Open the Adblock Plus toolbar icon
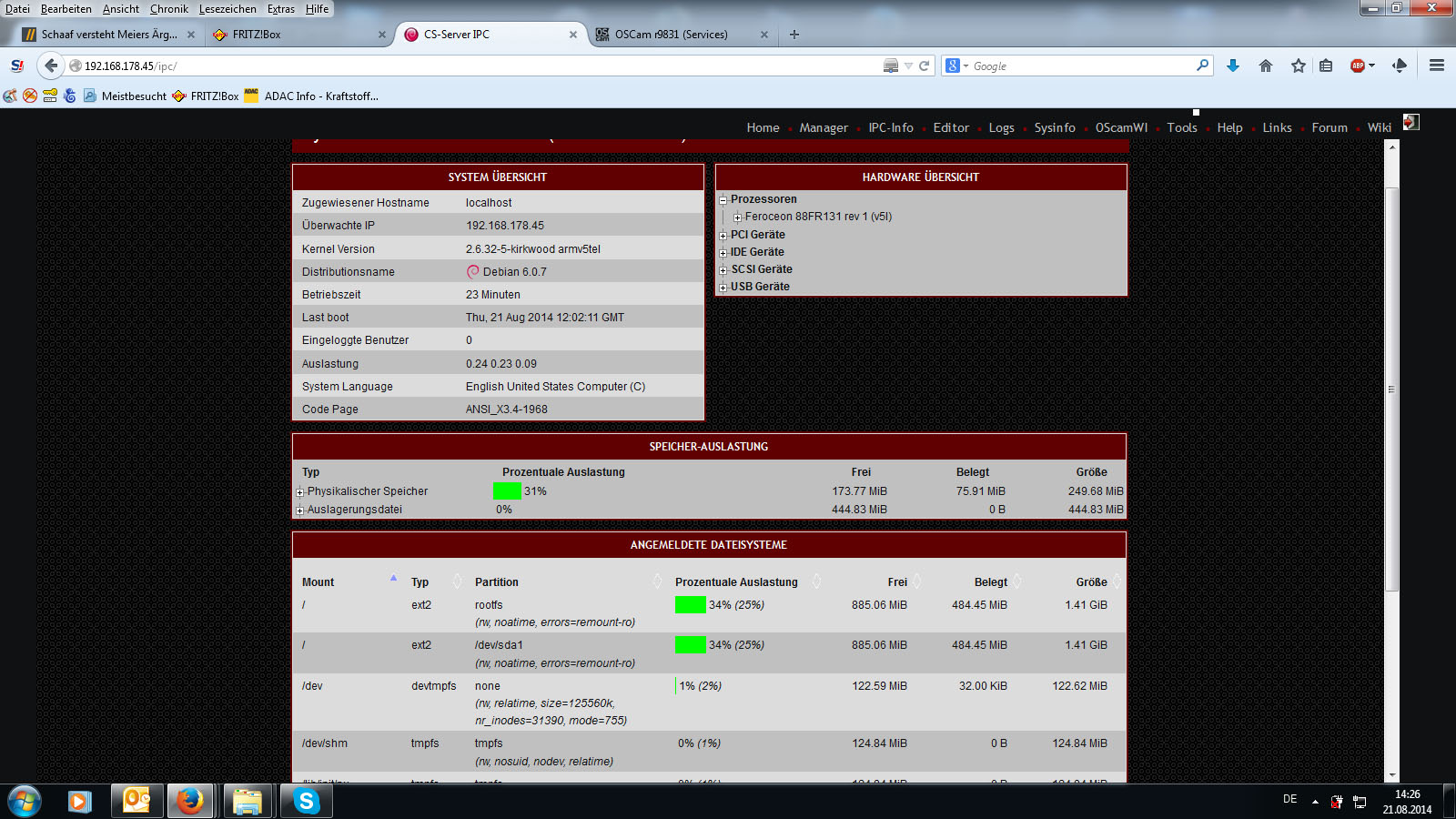Viewport: 1456px width, 819px height. [x=1358, y=66]
